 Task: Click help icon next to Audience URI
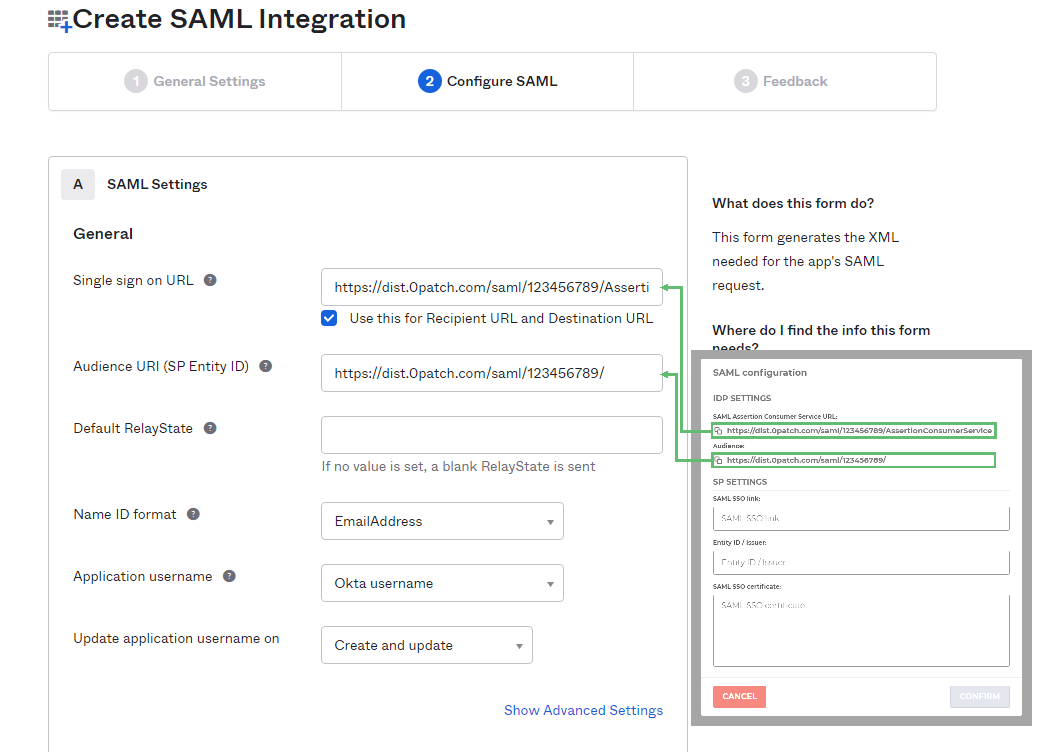[265, 367]
